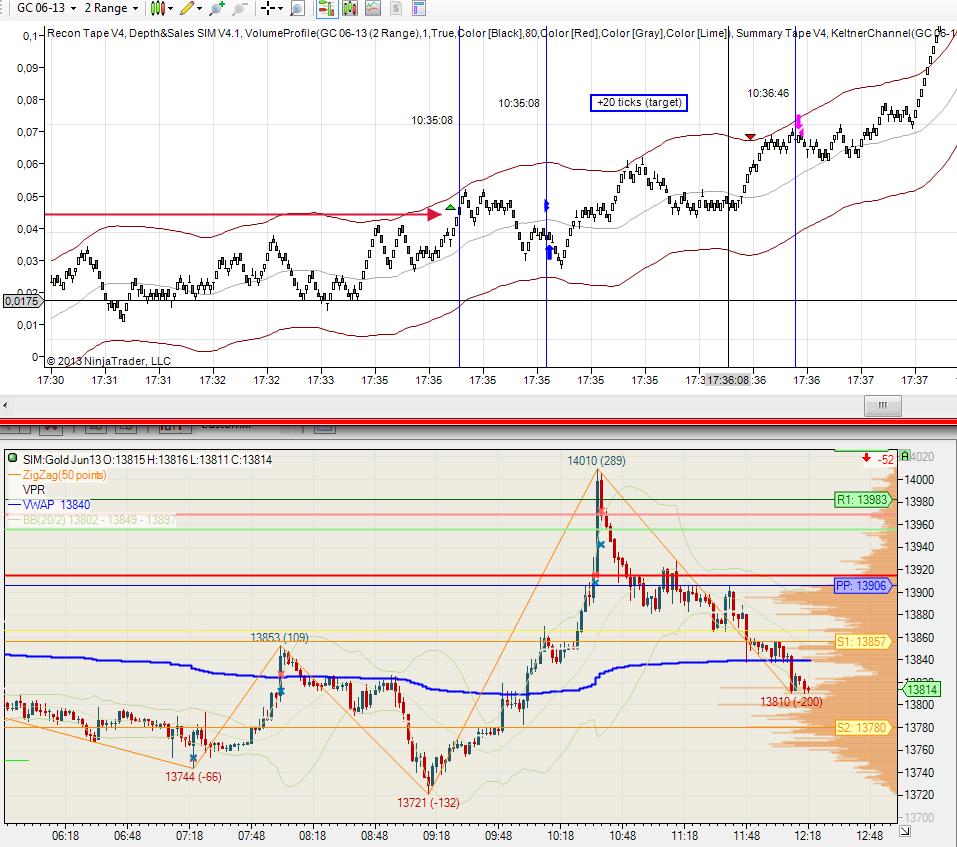The height and width of the screenshot is (847, 957).
Task: Toggle the Chart Trader icon
Action: (326, 8)
